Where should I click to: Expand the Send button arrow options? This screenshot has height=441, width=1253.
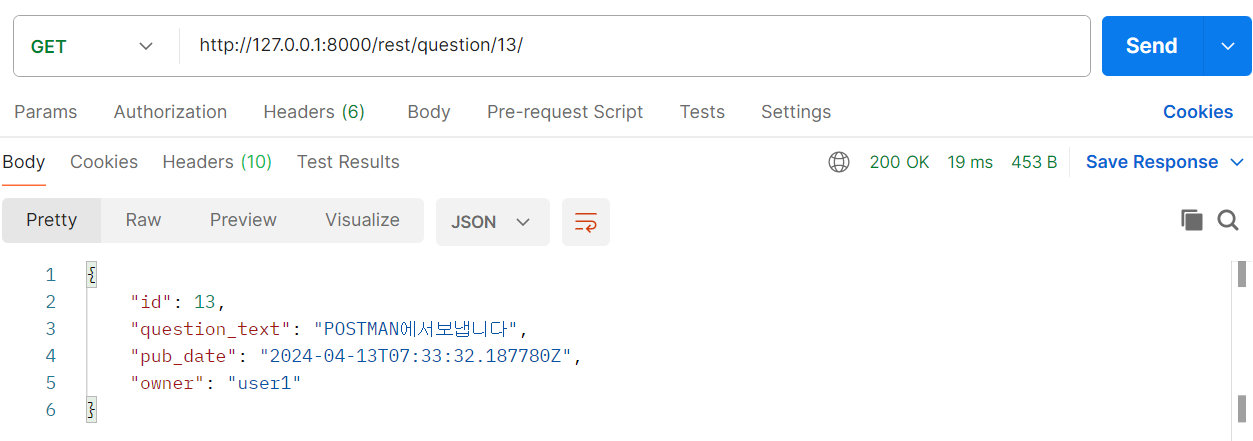tap(1228, 46)
